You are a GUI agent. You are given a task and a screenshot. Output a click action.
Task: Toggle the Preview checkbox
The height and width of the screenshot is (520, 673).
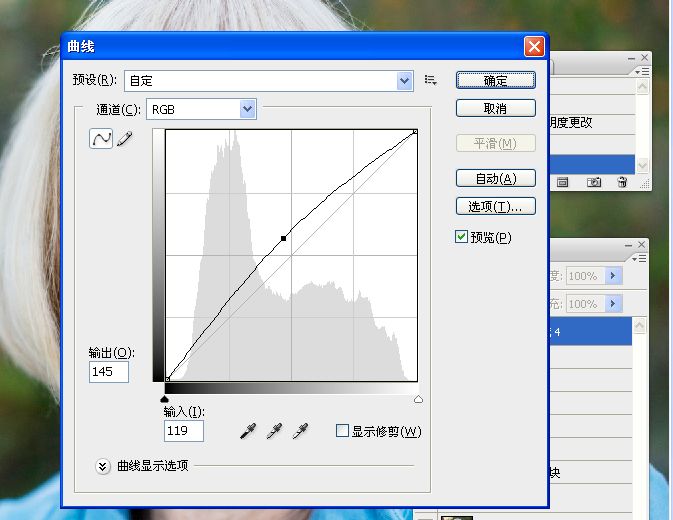(461, 236)
